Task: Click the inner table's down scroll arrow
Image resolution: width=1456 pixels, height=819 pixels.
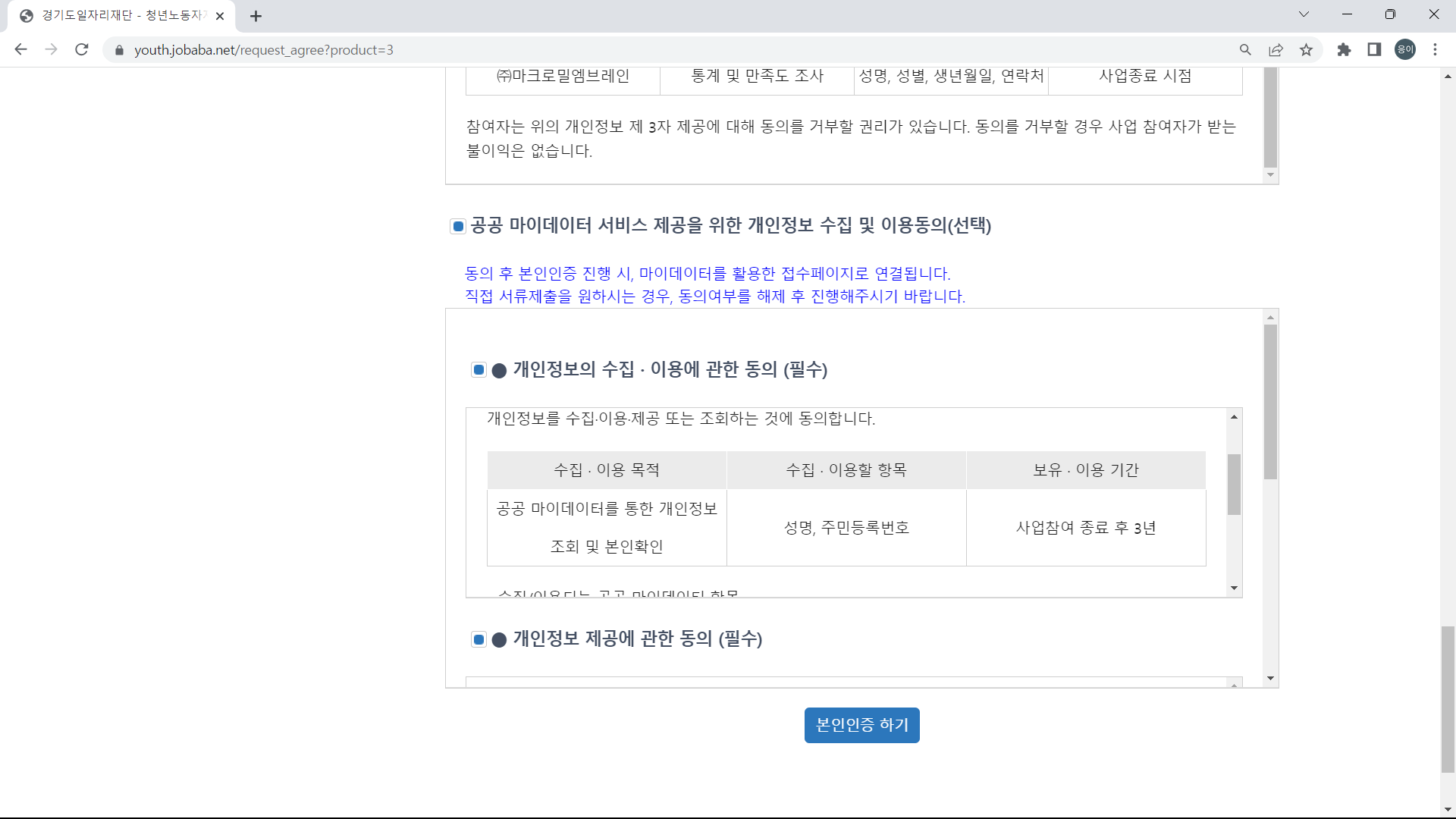Action: coord(1234,588)
